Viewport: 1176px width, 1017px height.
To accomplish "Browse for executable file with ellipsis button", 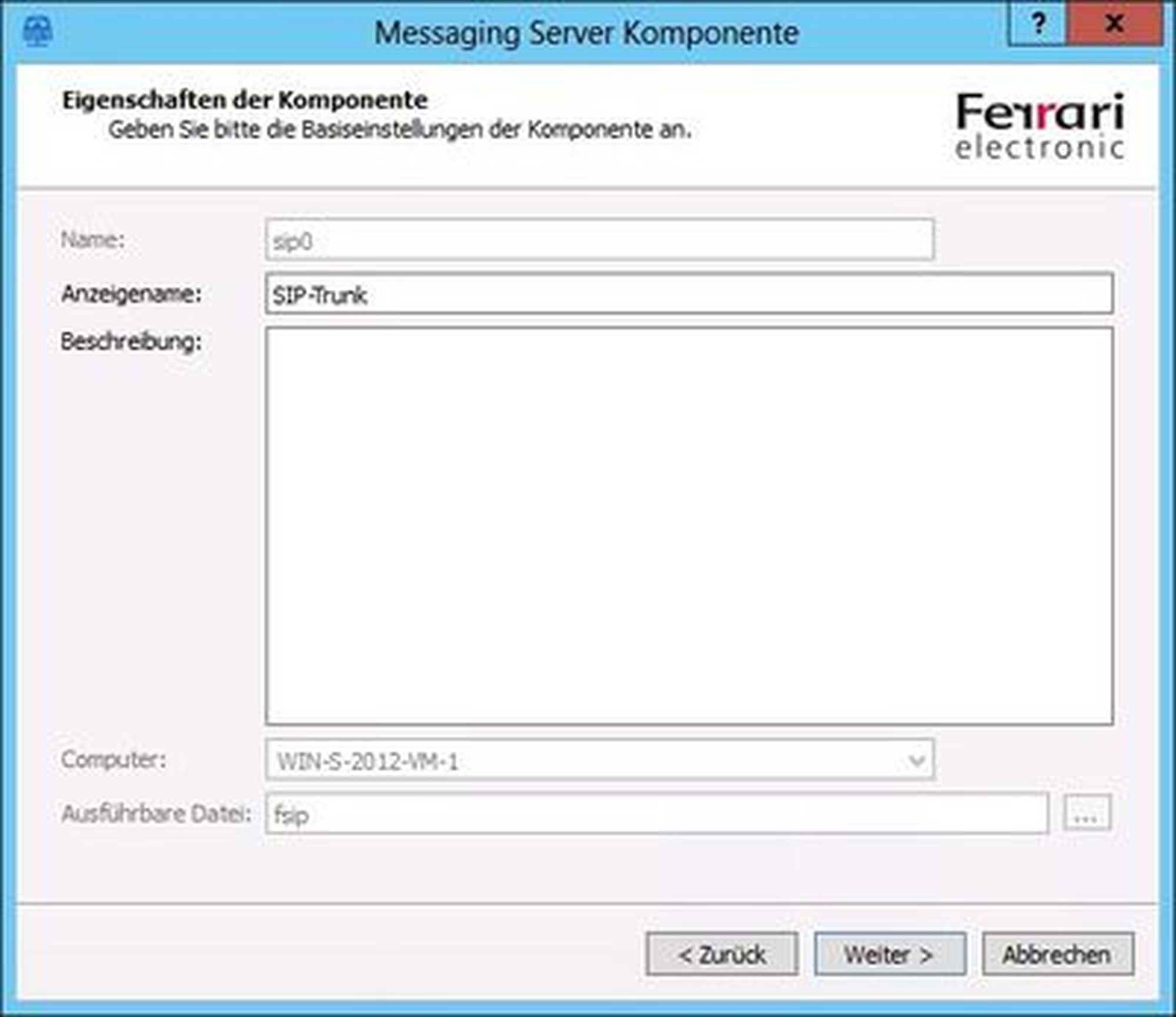I will point(1087,814).
